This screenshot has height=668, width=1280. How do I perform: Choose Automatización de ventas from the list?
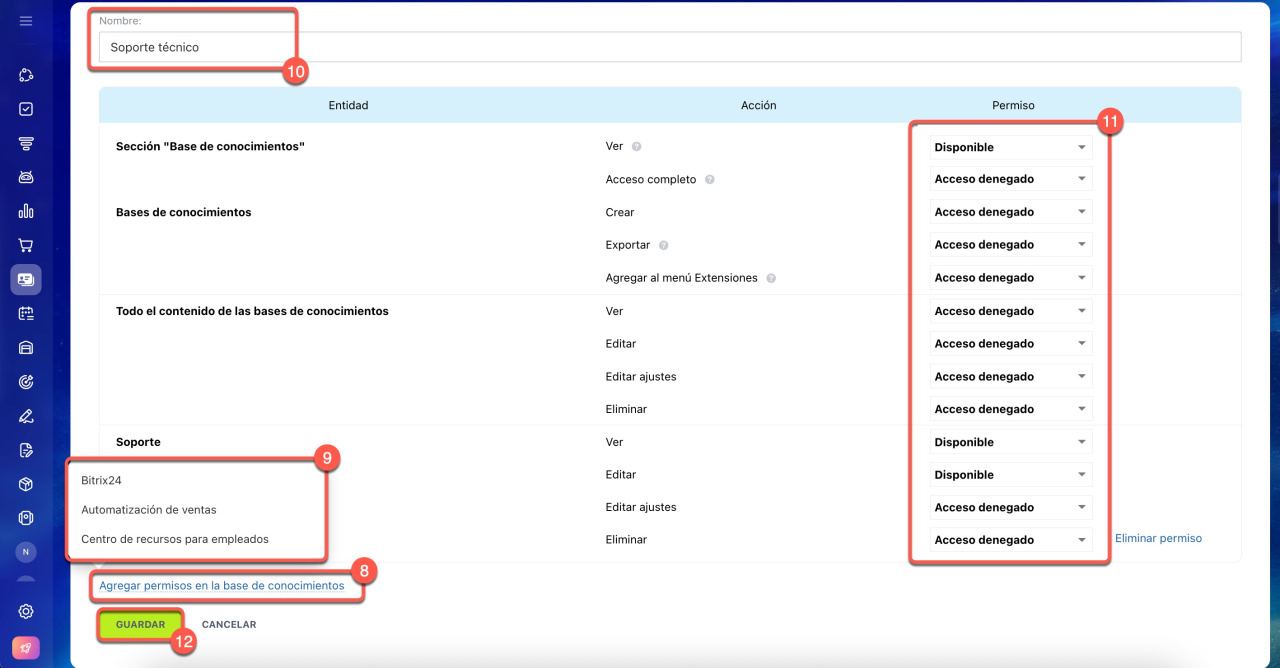(148, 510)
